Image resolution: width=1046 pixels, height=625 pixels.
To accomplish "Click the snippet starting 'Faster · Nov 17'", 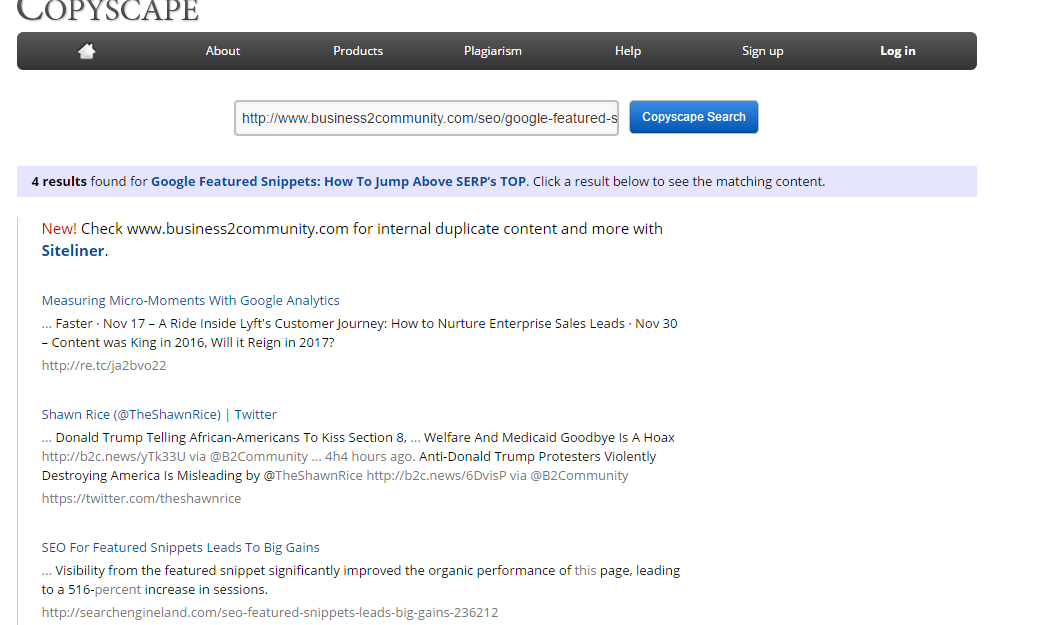I will tap(360, 333).
